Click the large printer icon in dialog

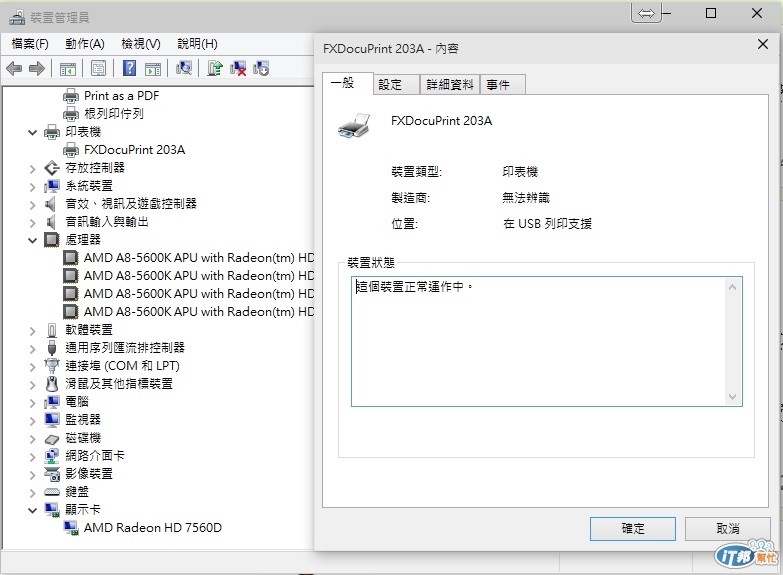click(x=354, y=126)
